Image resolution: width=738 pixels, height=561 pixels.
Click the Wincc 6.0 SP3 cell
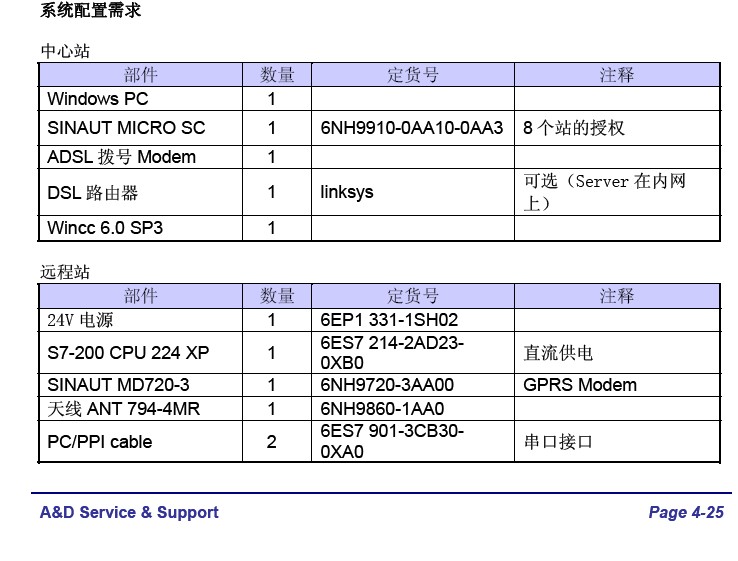105,228
